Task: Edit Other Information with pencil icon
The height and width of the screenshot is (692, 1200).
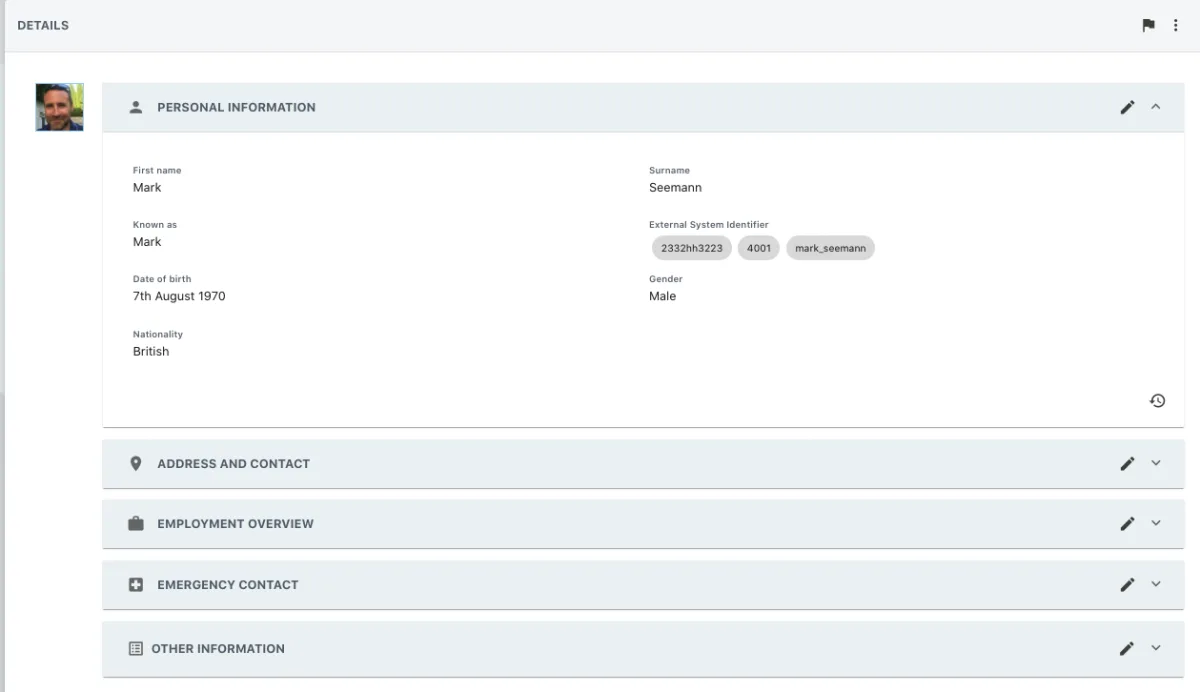Action: click(1127, 648)
